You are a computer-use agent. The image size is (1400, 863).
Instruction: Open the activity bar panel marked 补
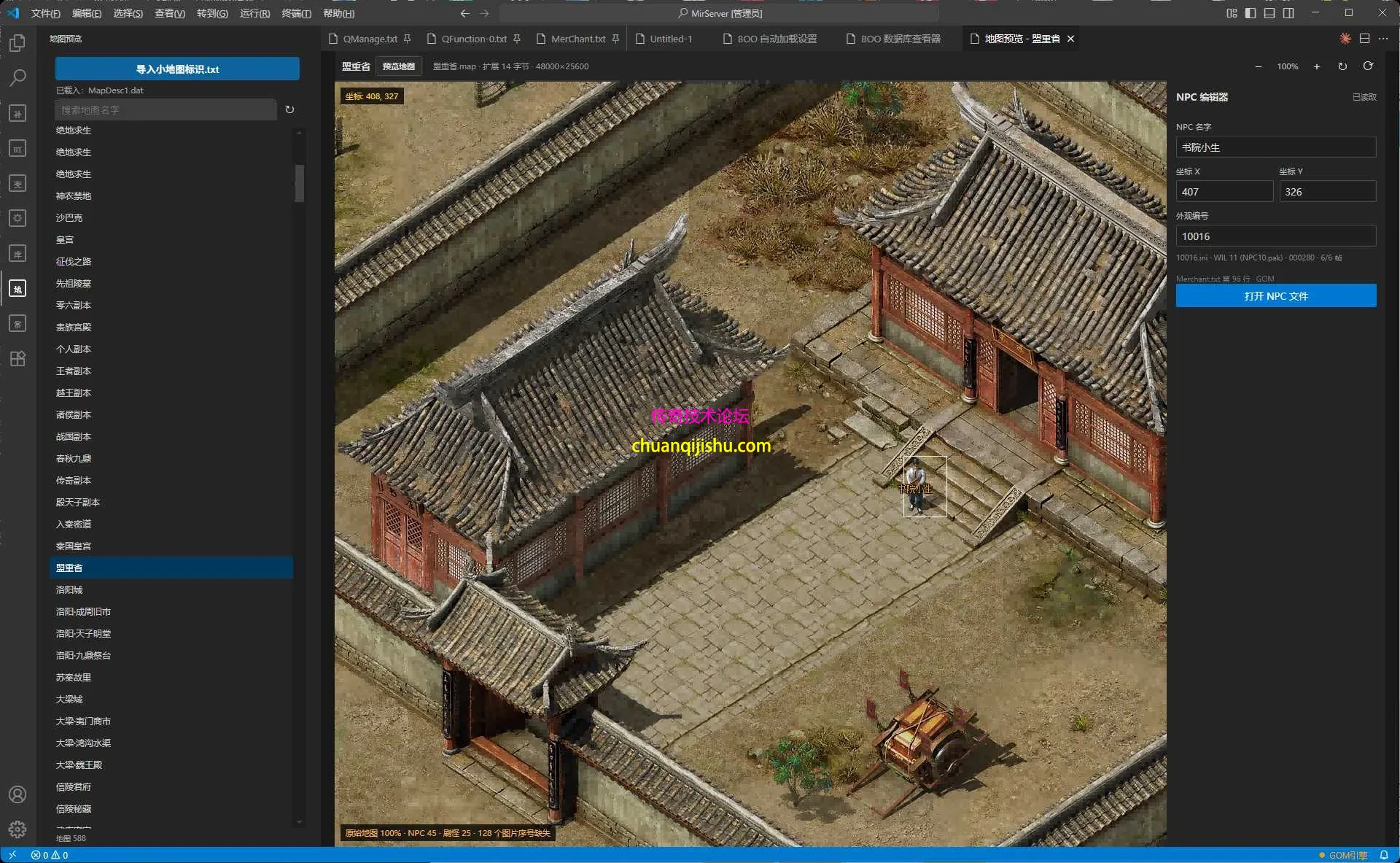coord(17,113)
